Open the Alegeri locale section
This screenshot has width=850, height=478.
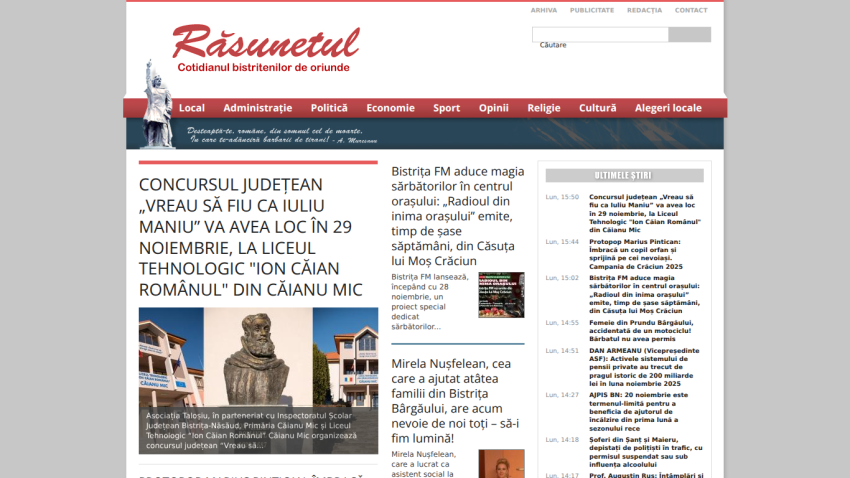(668, 108)
